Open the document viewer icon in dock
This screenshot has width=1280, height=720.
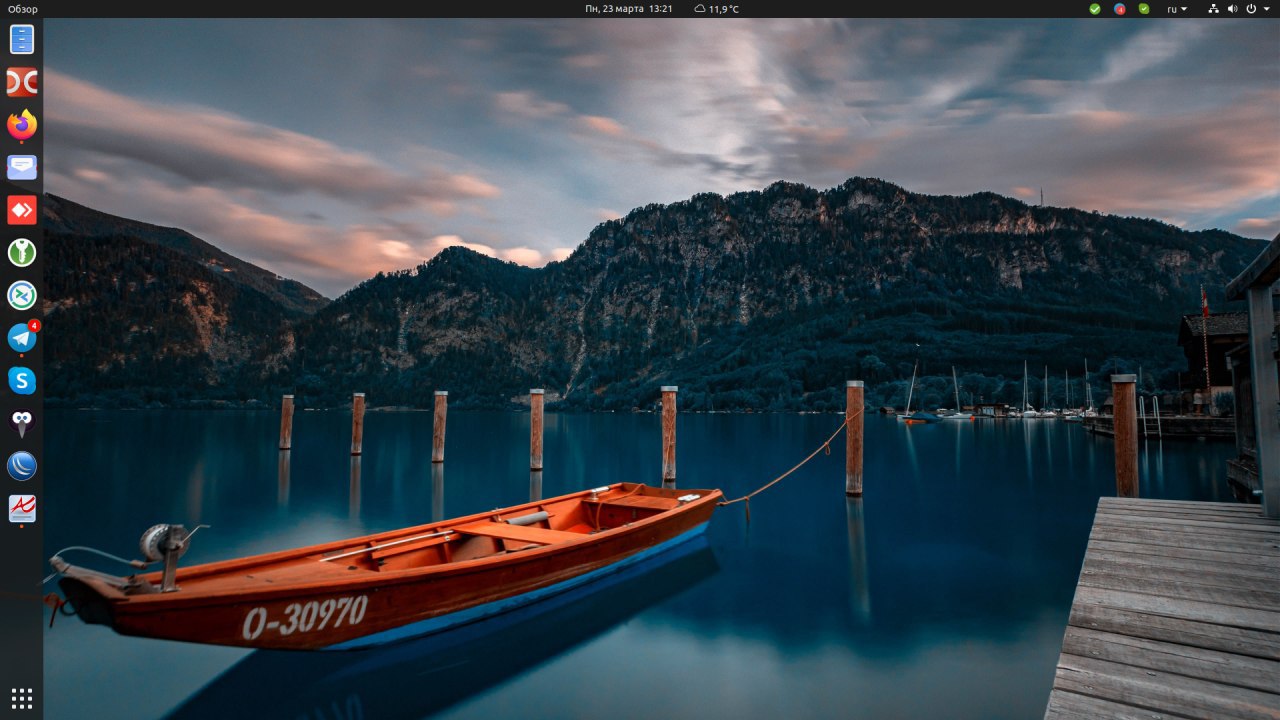[22, 508]
